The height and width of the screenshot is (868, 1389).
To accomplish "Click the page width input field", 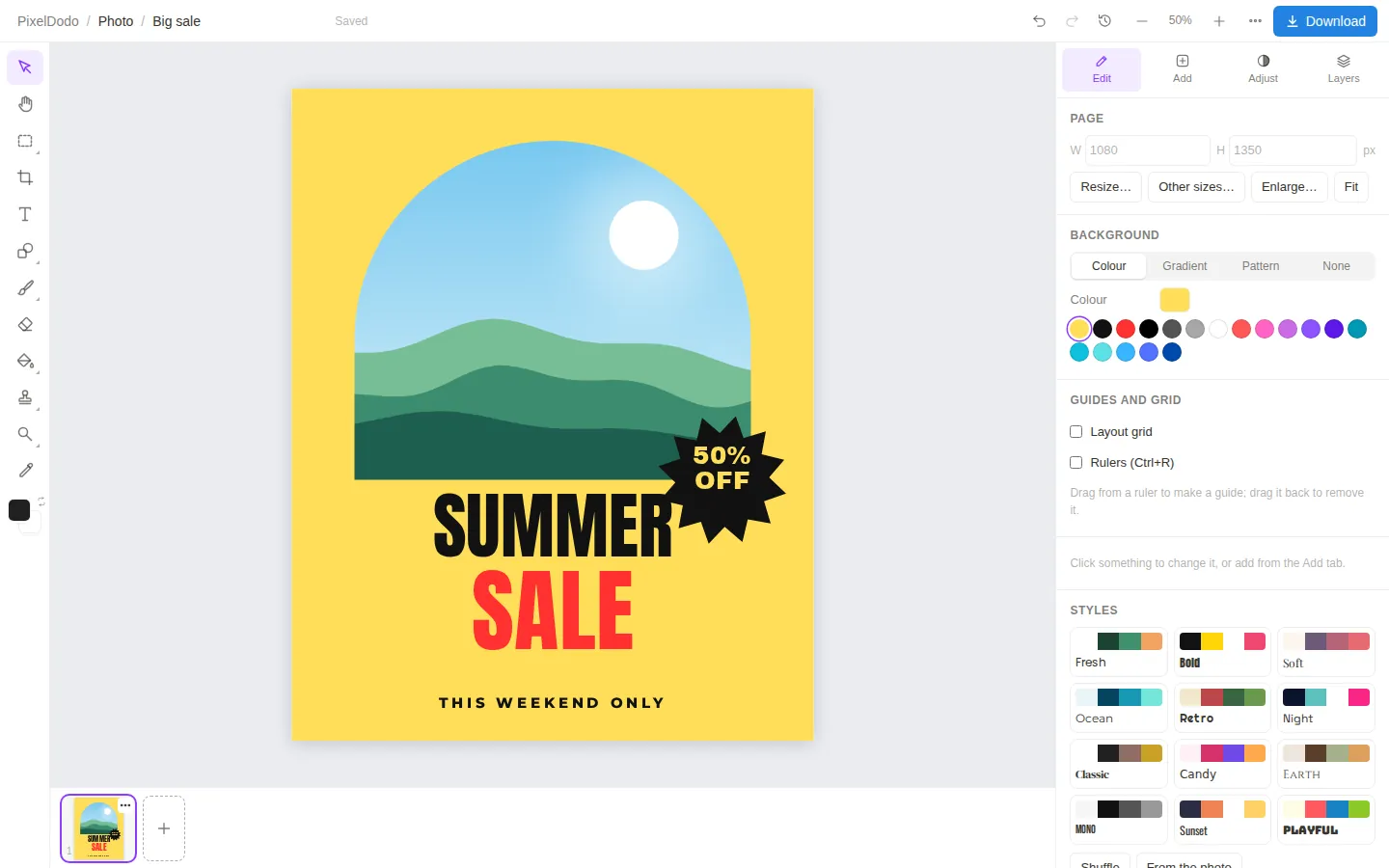I will [1148, 150].
